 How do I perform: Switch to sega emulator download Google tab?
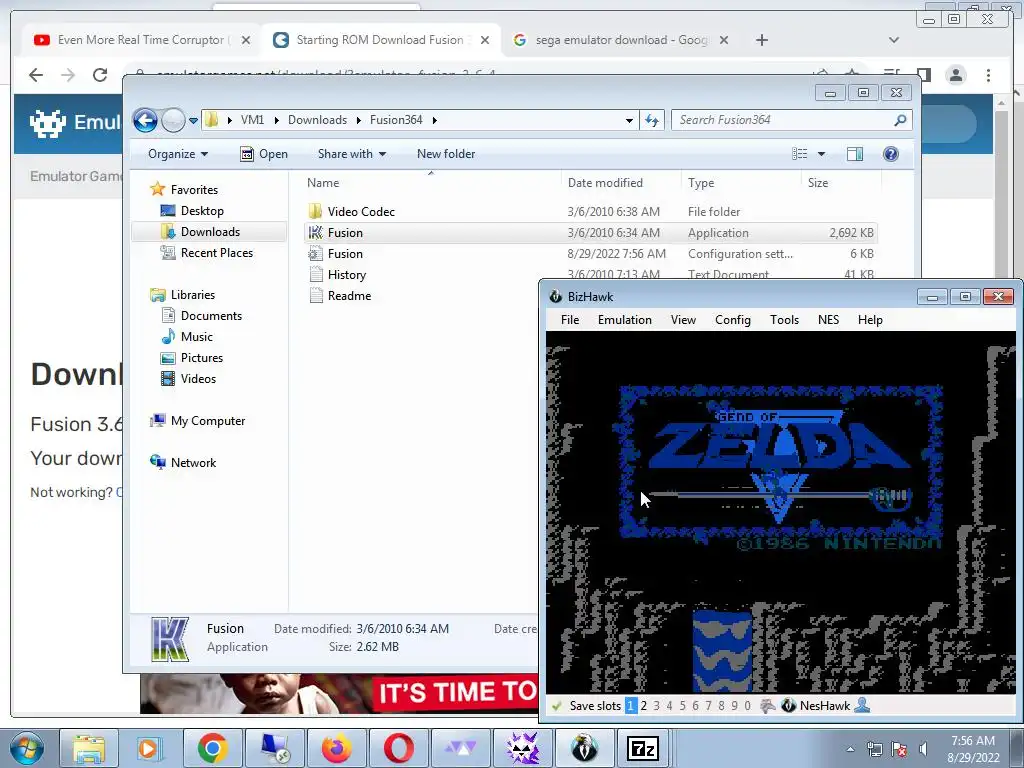(620, 40)
